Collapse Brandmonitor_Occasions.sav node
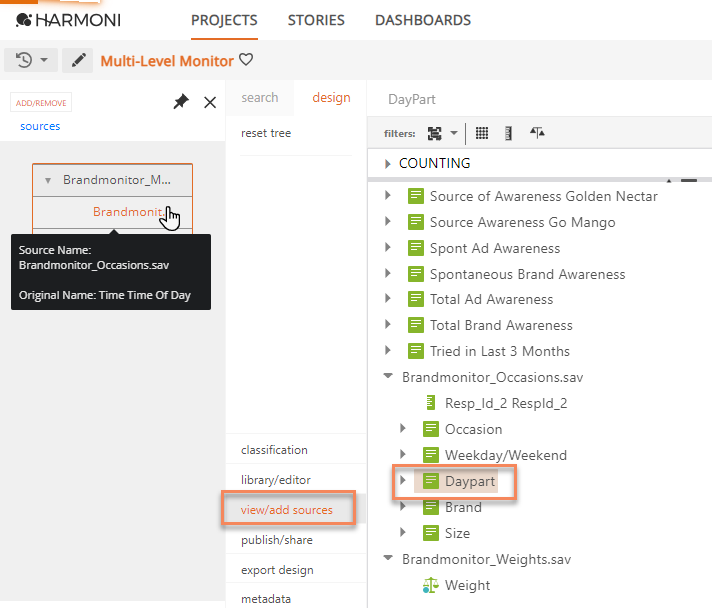 (x=388, y=376)
